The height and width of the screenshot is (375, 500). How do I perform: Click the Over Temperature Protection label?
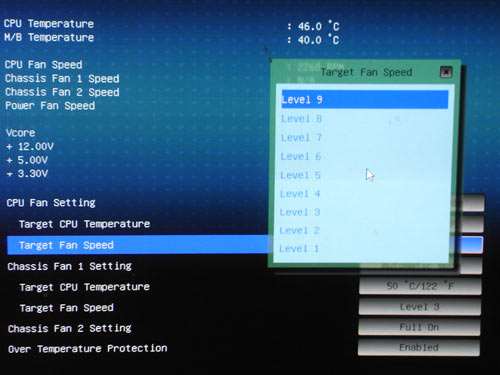click(88, 349)
